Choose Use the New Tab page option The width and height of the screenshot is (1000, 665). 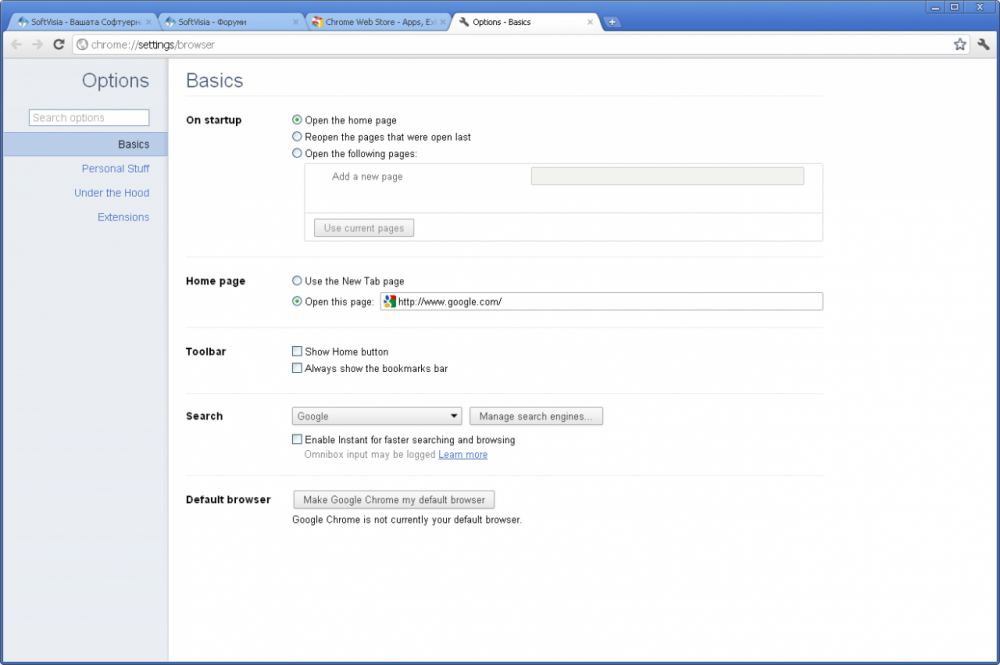coord(297,281)
